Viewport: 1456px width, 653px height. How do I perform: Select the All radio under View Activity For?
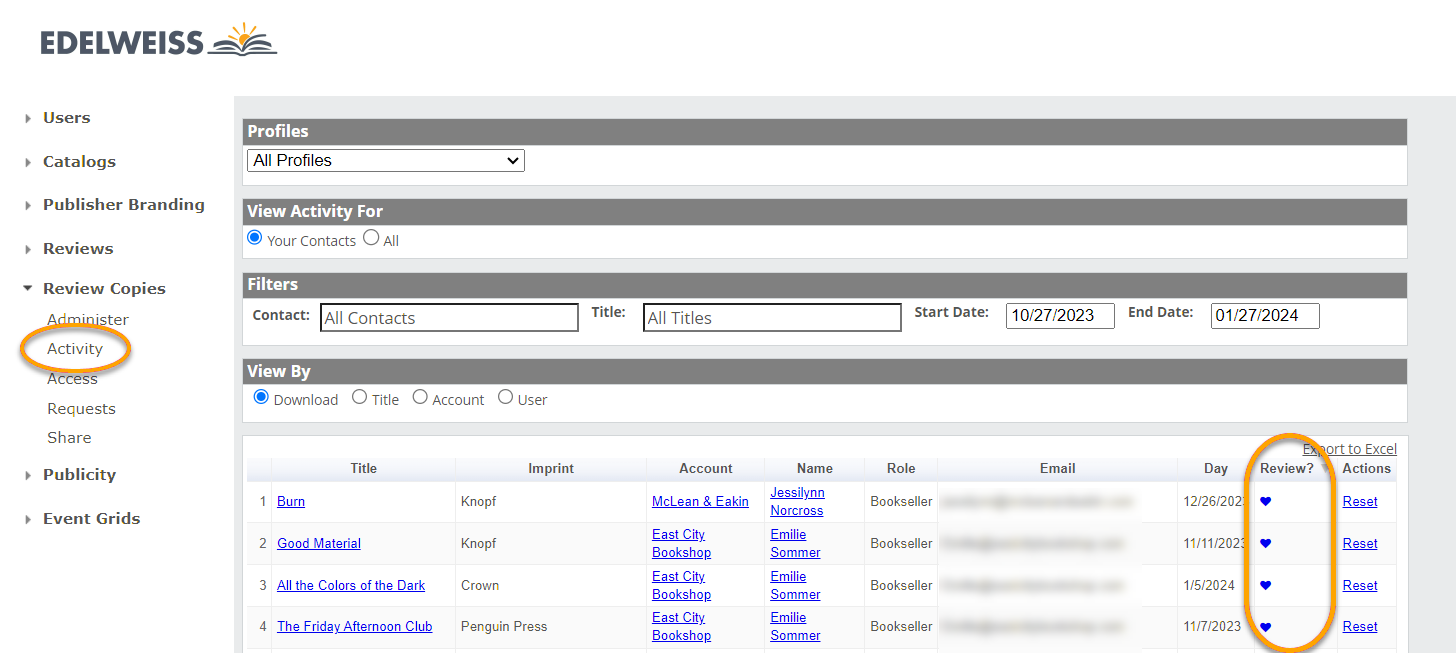click(x=371, y=239)
